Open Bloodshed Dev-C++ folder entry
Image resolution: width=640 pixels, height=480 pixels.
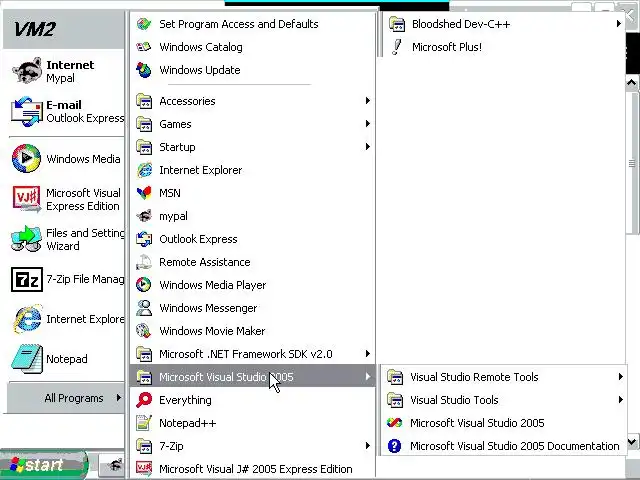[504, 24]
